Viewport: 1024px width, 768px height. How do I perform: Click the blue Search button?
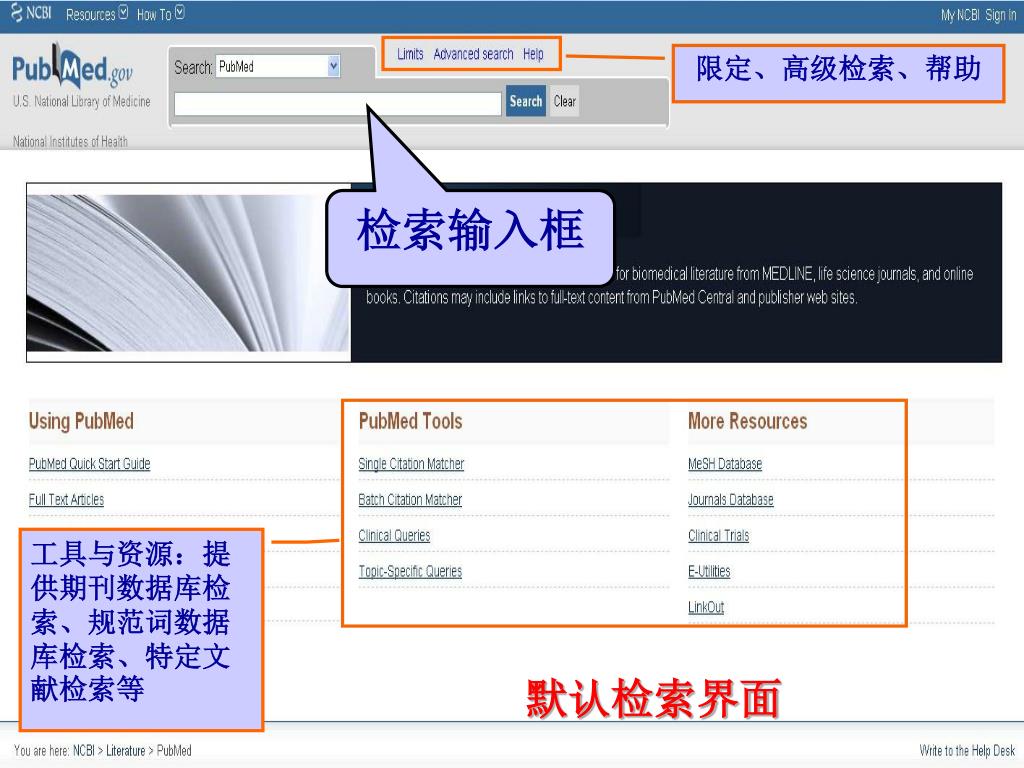tap(526, 101)
